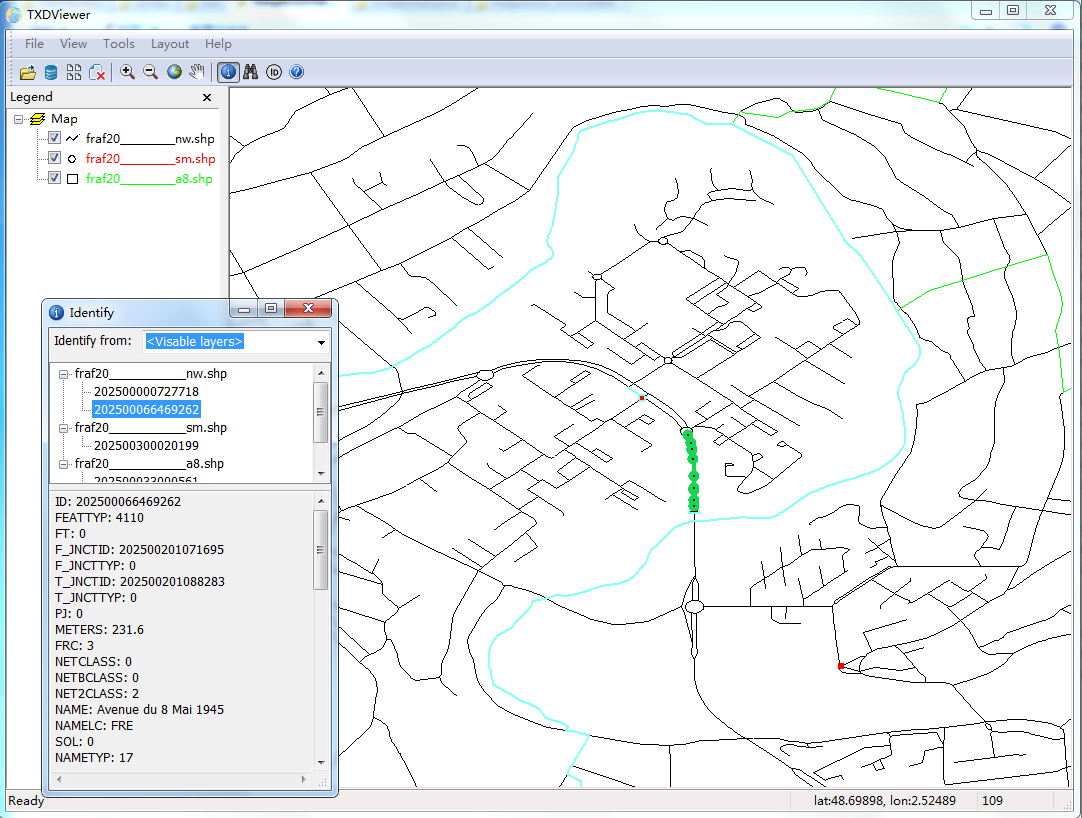Open the Layout menu
The image size is (1082, 818).
(170, 44)
